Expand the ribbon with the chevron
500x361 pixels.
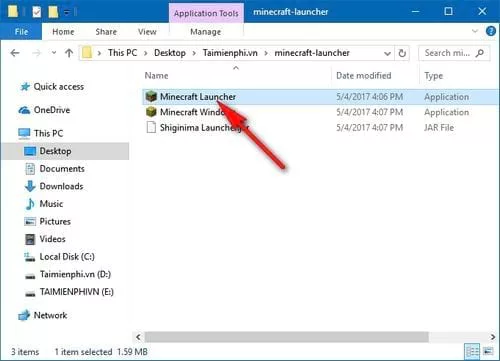475,31
